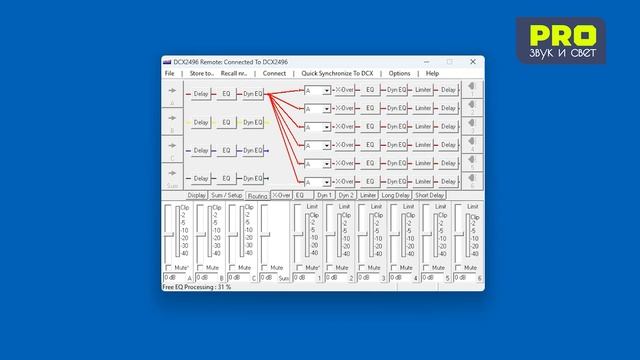640x360 pixels.
Task: Open output 5 source dropdown
Action: click(x=327, y=164)
